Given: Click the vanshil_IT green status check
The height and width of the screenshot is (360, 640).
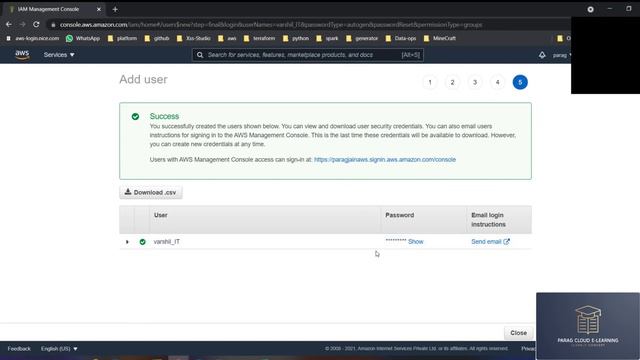Looking at the screenshot, I should [142, 242].
